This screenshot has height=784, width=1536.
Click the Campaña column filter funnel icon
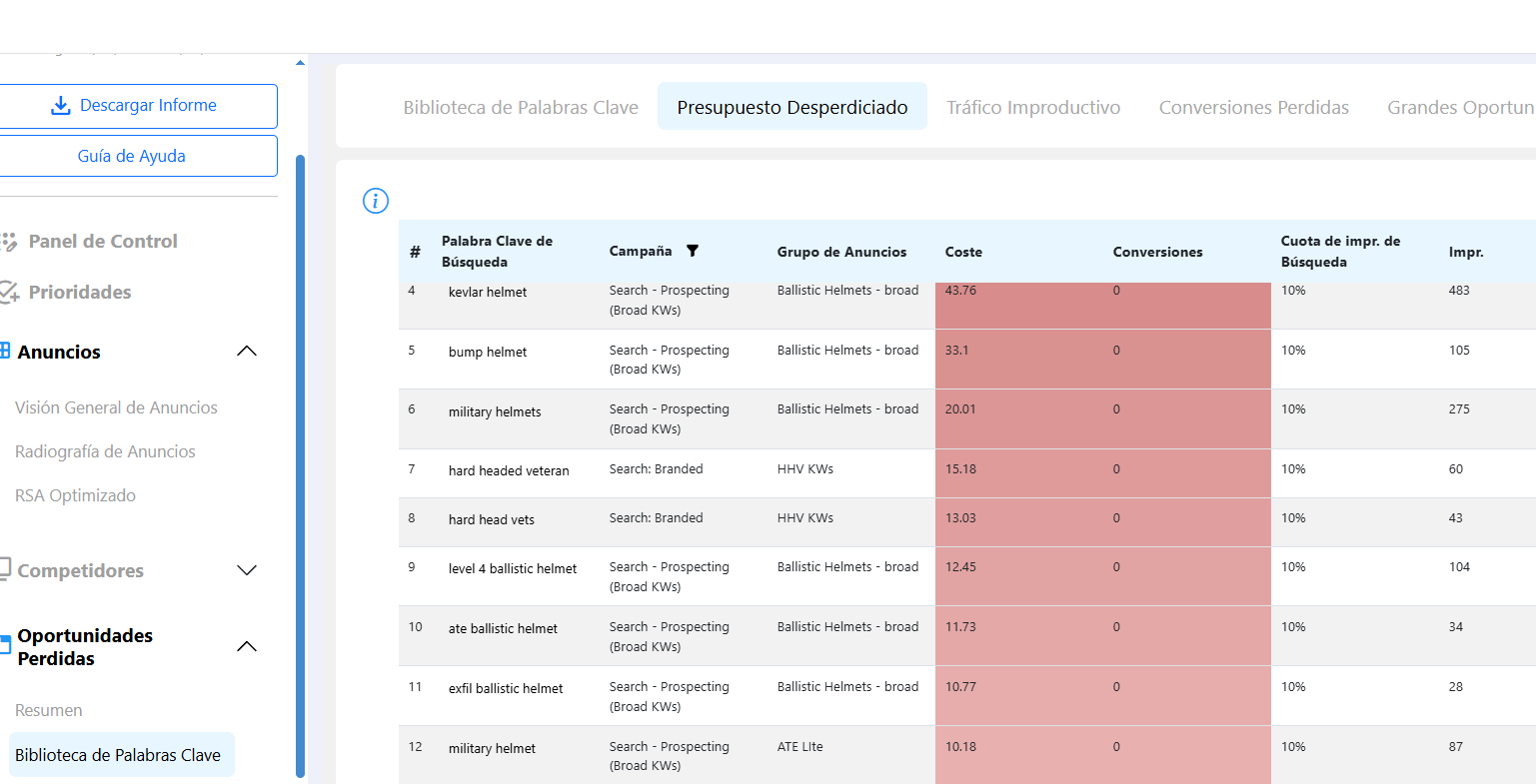[693, 251]
